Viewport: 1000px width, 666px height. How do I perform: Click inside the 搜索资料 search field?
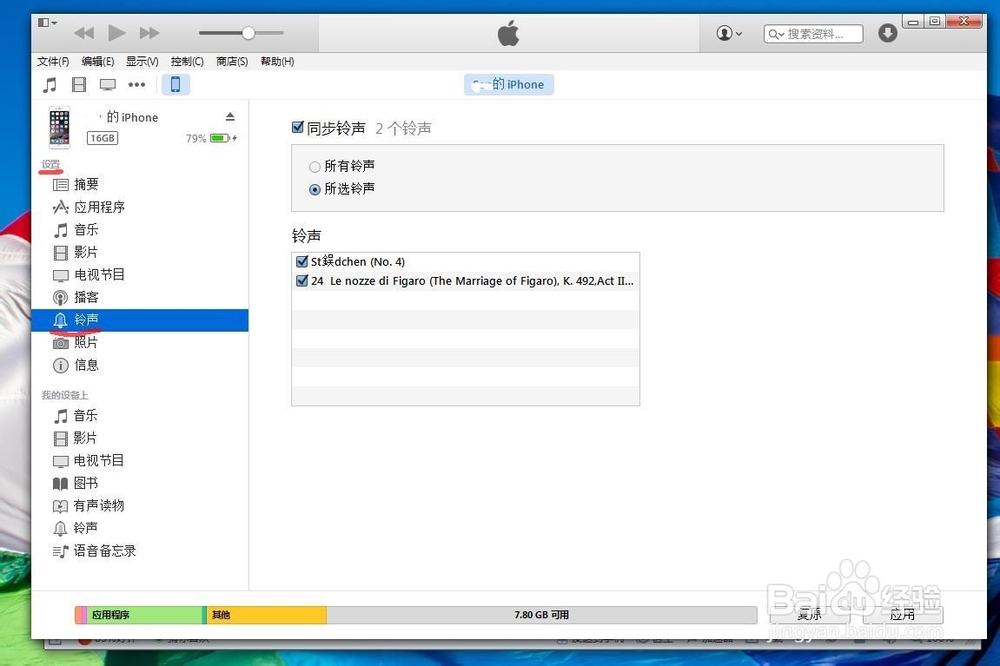pyautogui.click(x=815, y=32)
